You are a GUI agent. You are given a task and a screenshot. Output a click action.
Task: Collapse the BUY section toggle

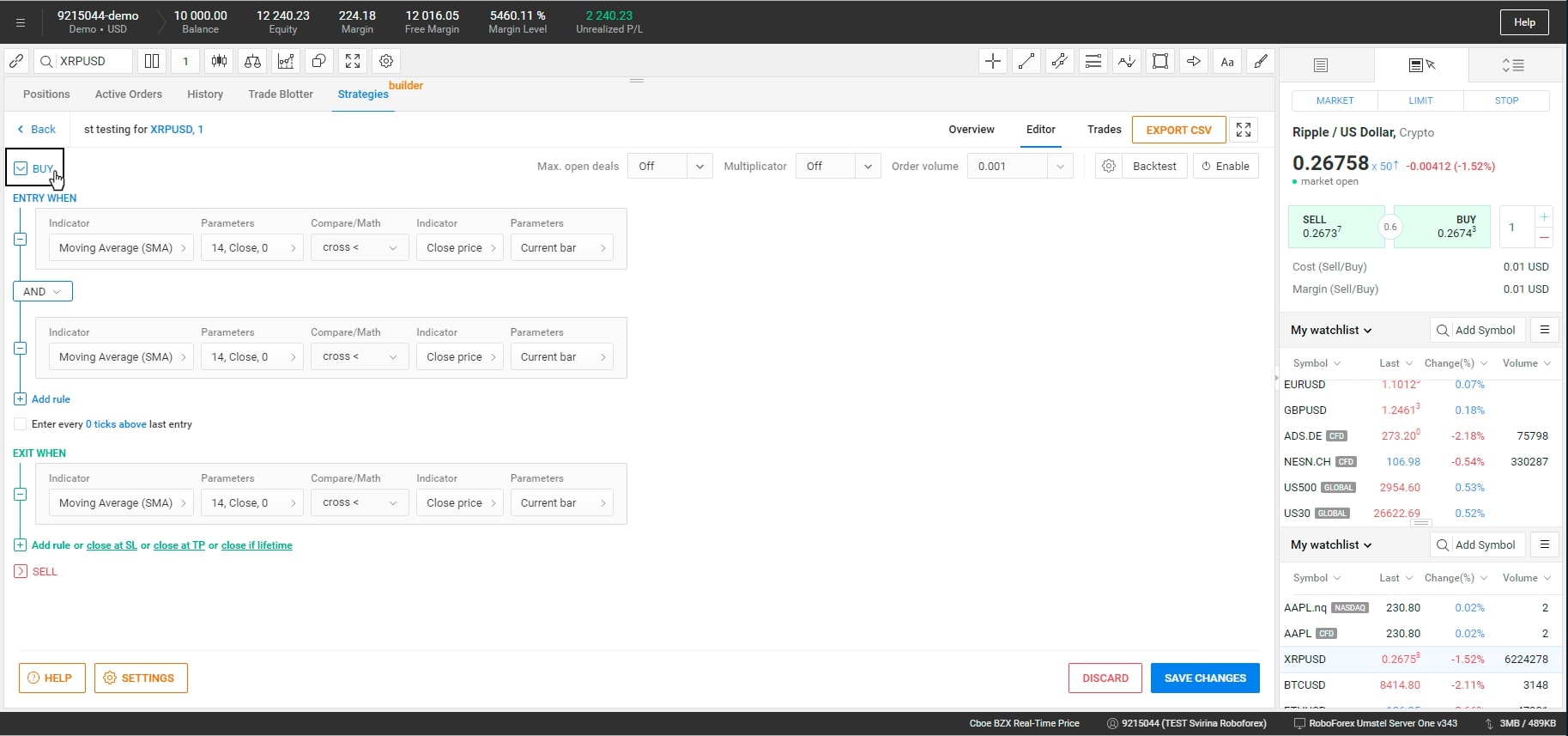(x=21, y=168)
